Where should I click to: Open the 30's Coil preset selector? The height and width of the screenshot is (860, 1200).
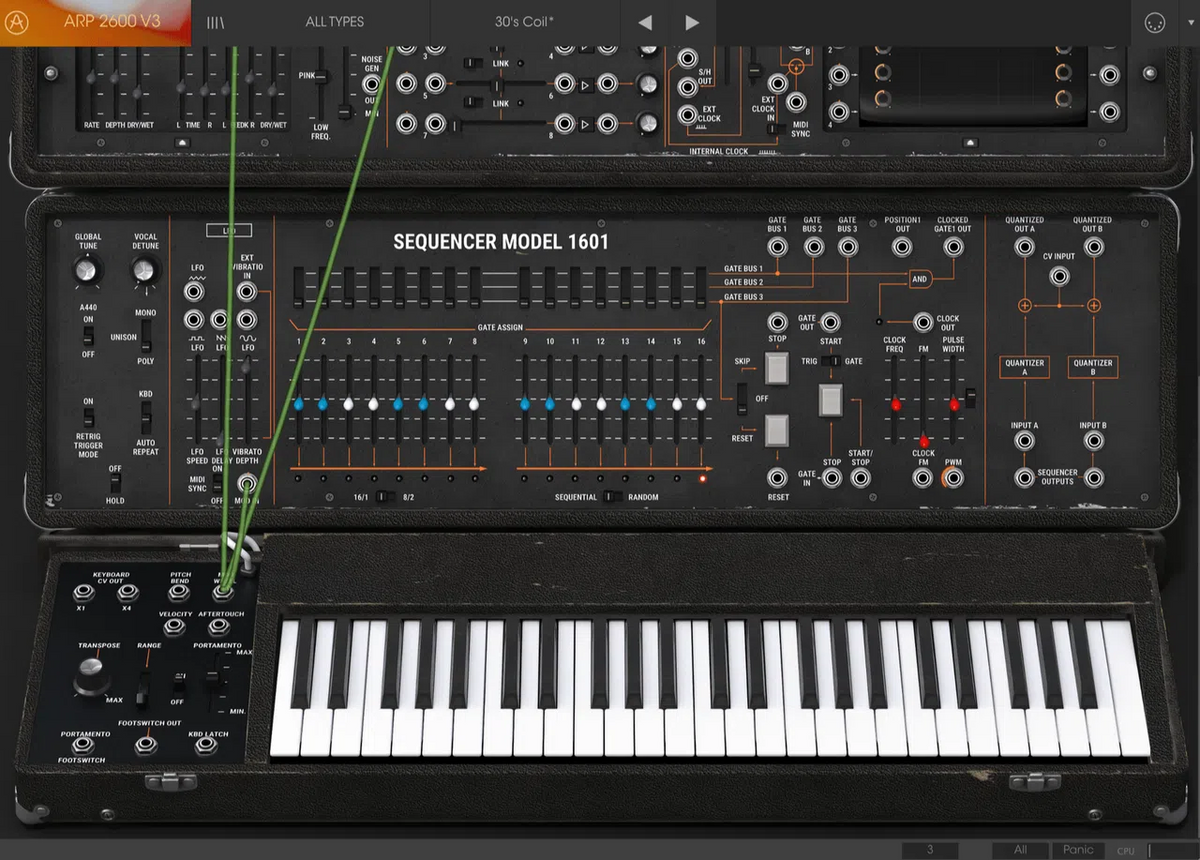(x=522, y=21)
